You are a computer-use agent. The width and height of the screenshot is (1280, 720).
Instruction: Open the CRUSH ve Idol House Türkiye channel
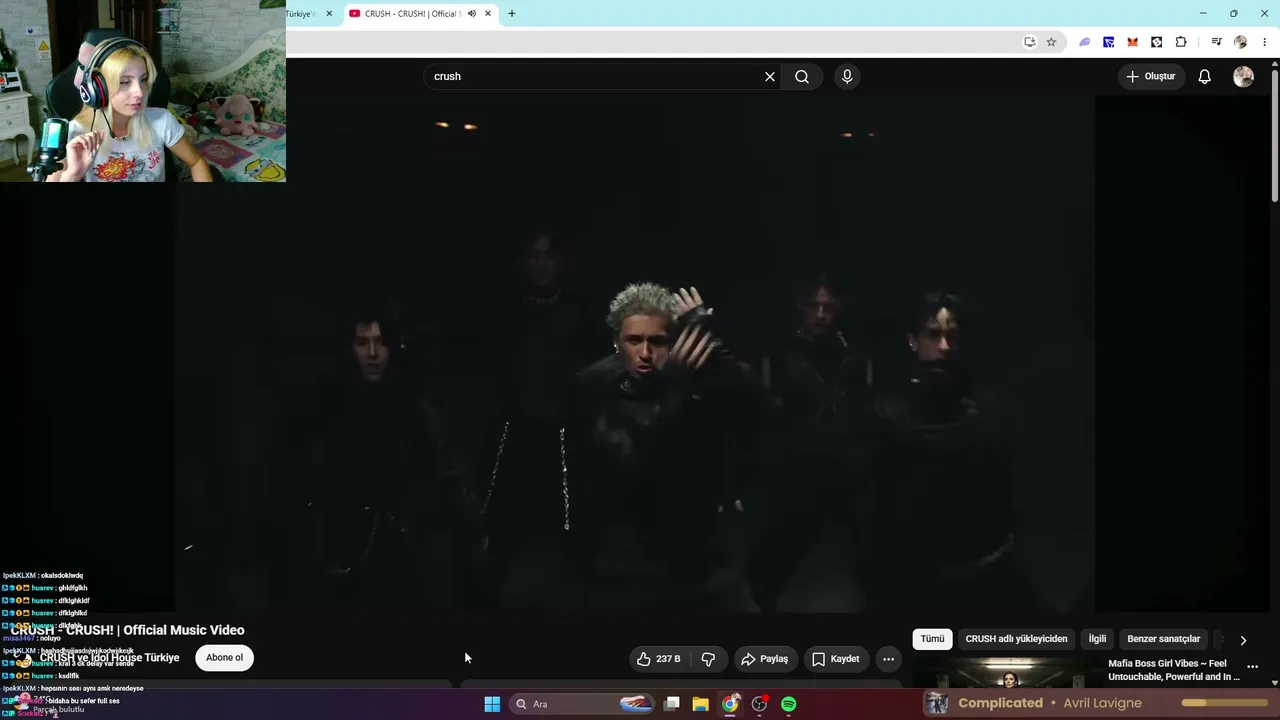109,658
